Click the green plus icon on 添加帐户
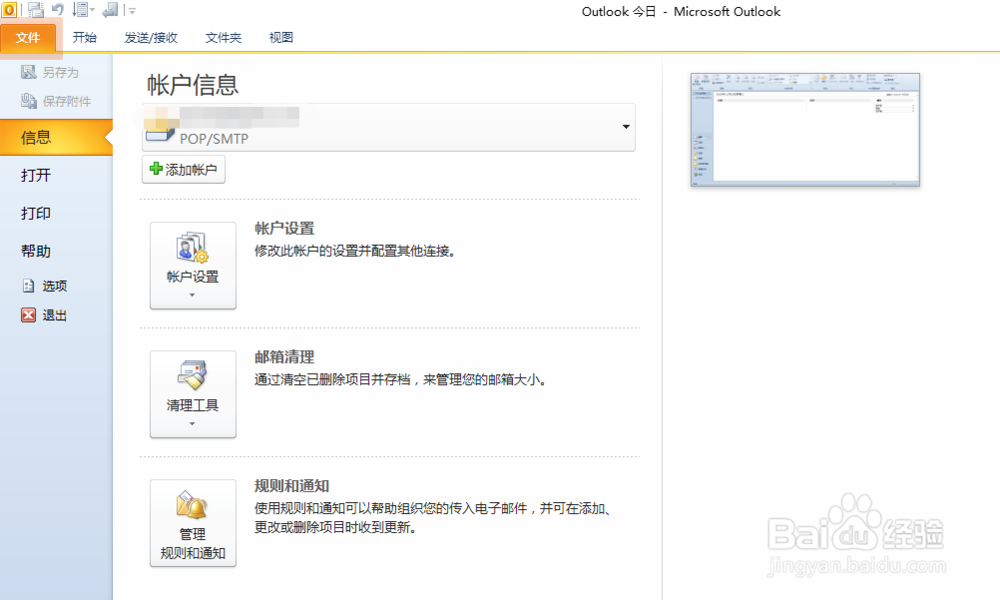Screen dimensions: 1000x600 pos(156,168)
